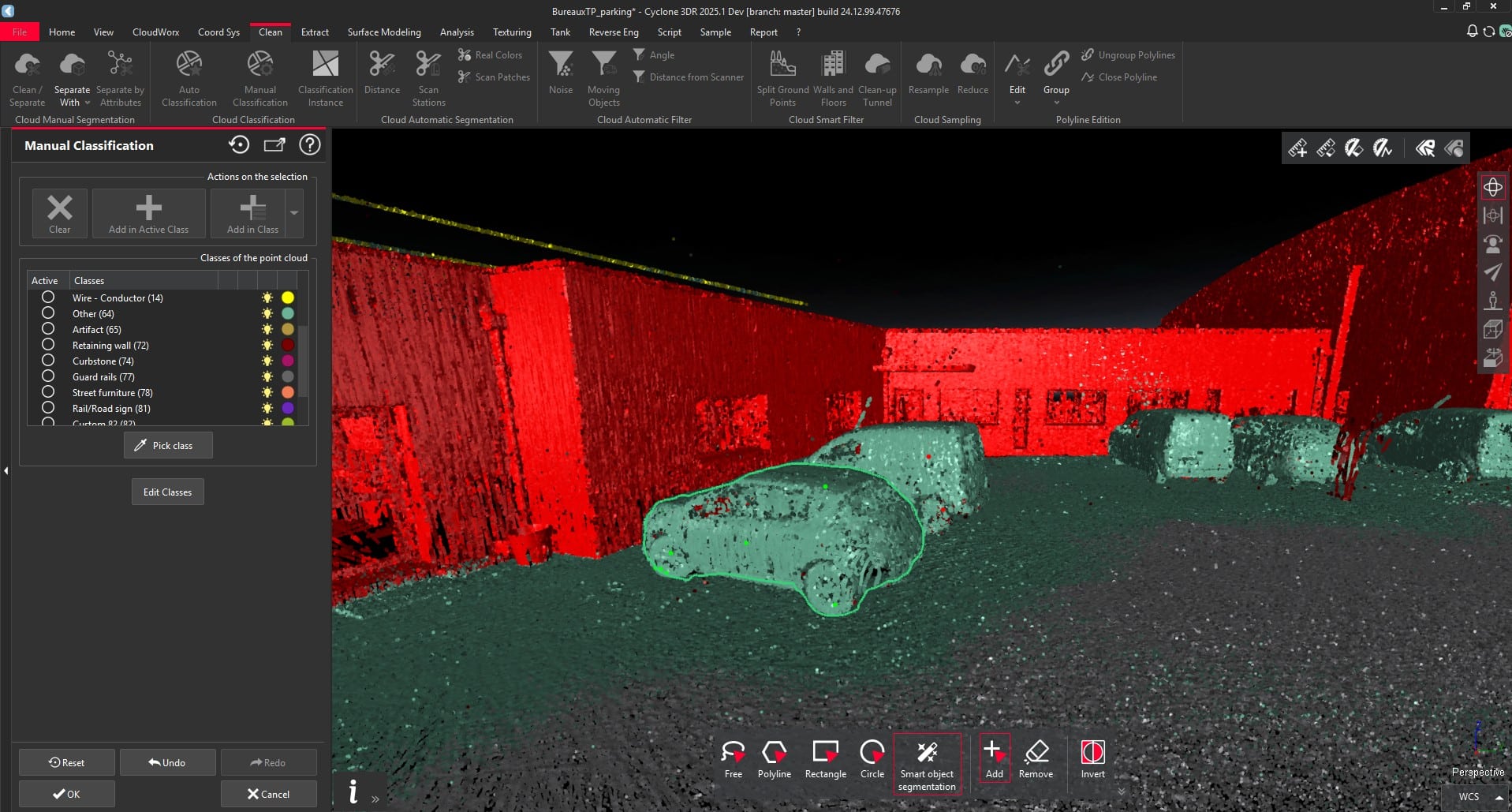Image resolution: width=1512 pixels, height=812 pixels.
Task: Switch to the Extract ribbon tab
Action: [315, 32]
